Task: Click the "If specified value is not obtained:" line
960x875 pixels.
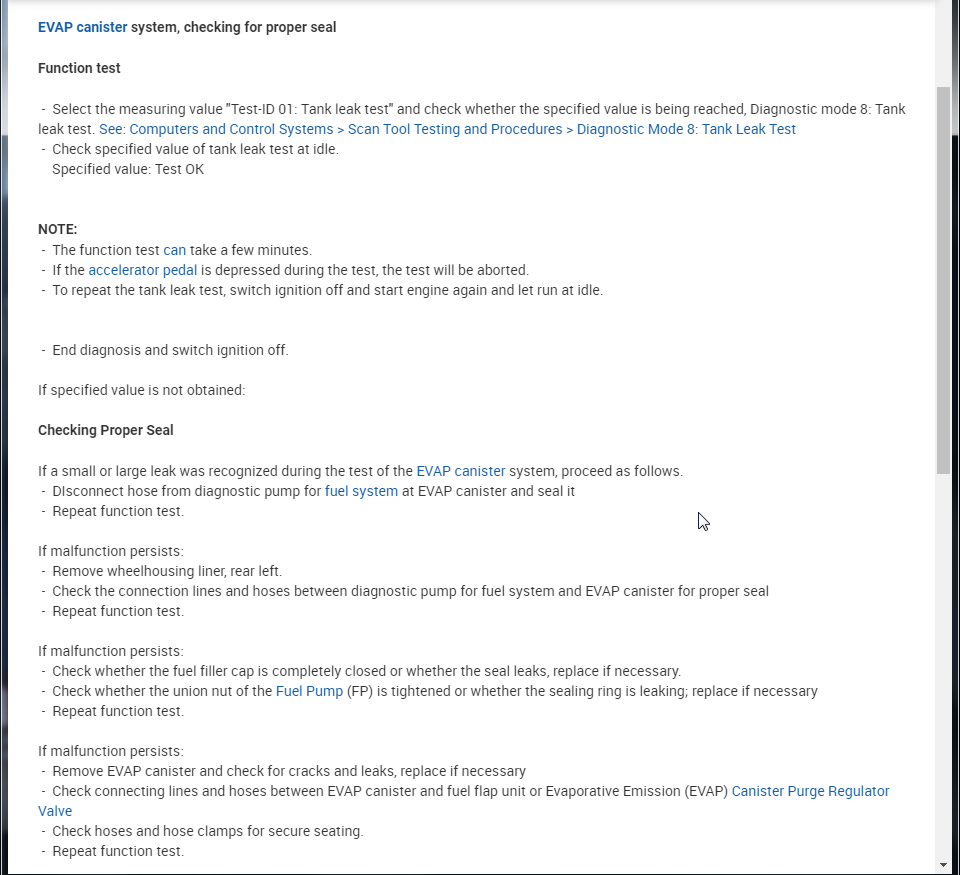Action: tap(141, 390)
